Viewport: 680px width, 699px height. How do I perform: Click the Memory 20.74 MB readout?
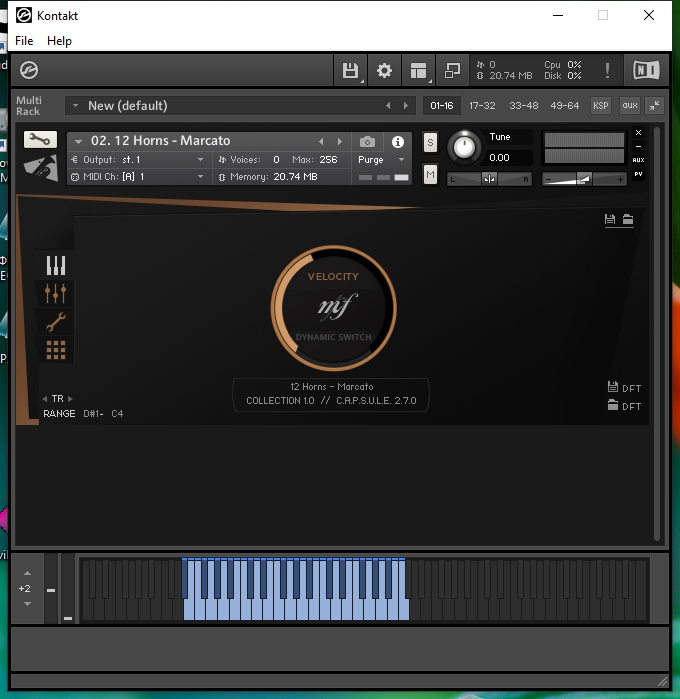[273, 177]
